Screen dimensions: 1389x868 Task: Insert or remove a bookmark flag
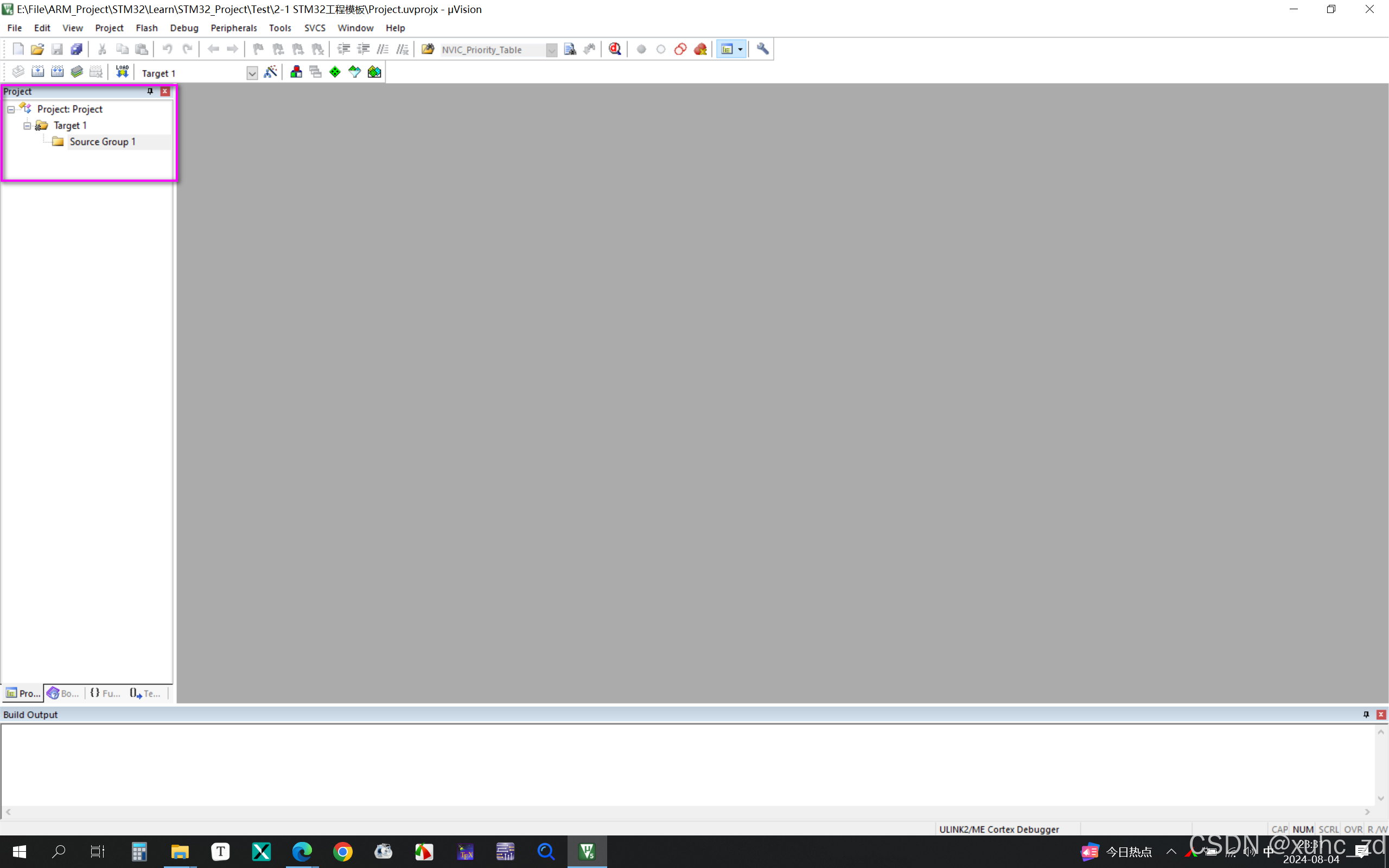(258, 49)
